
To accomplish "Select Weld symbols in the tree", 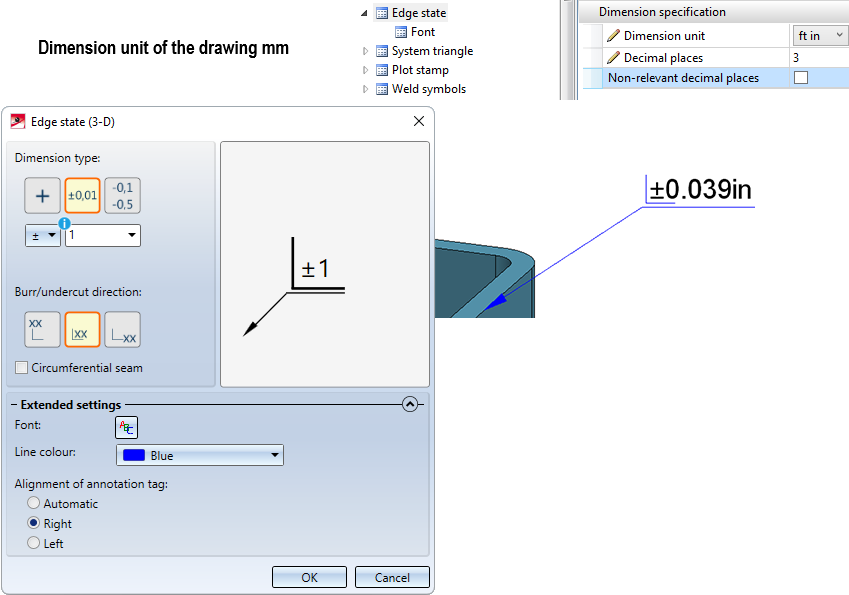I will [x=429, y=89].
